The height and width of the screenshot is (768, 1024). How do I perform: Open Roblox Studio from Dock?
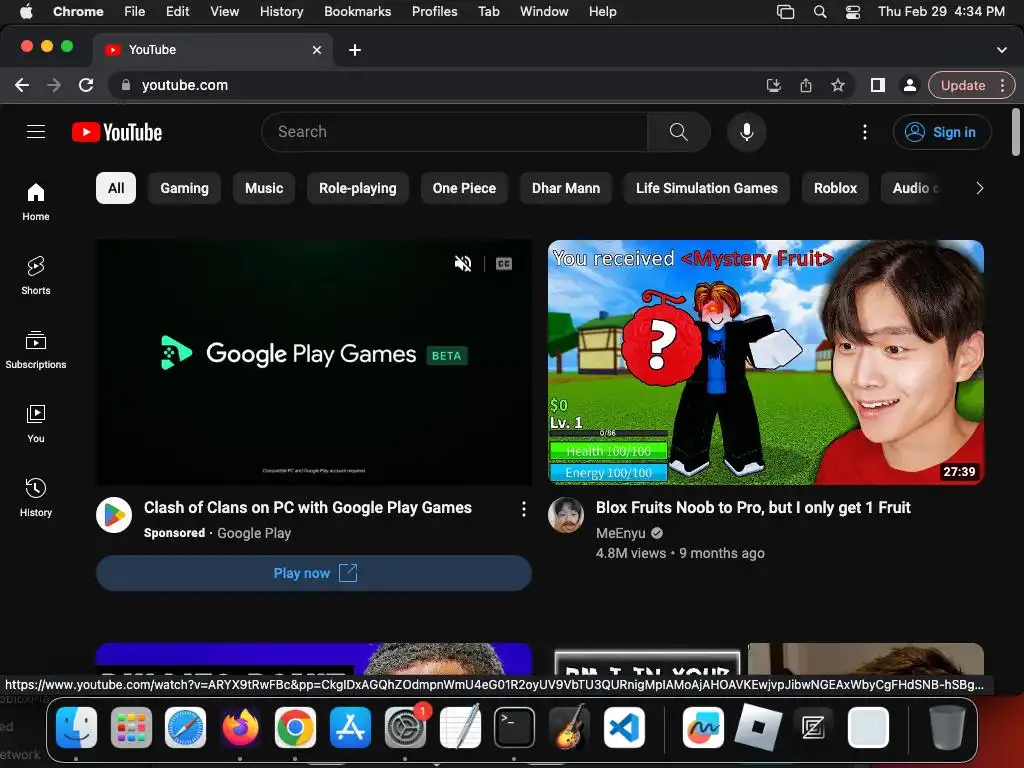[x=758, y=727]
